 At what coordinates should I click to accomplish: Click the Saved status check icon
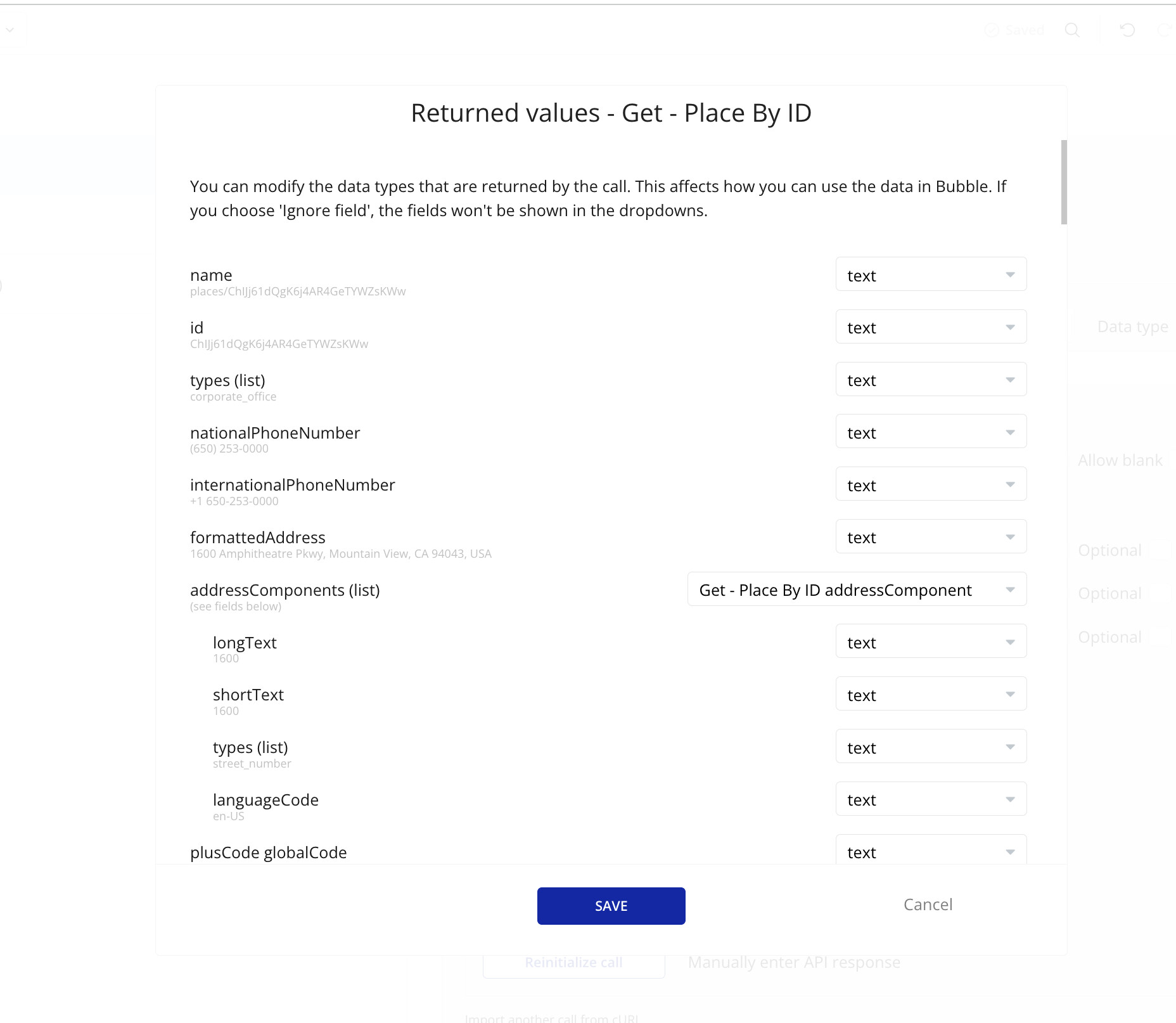click(992, 30)
